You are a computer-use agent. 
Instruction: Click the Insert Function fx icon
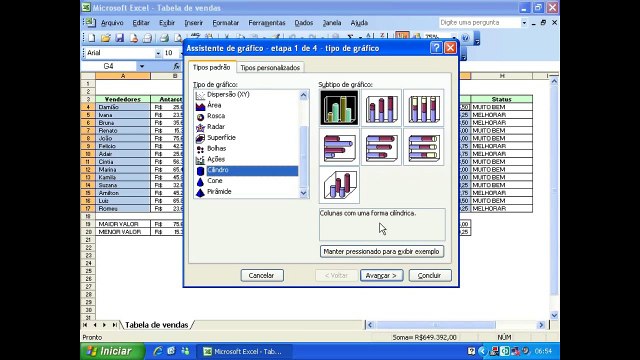(176, 66)
